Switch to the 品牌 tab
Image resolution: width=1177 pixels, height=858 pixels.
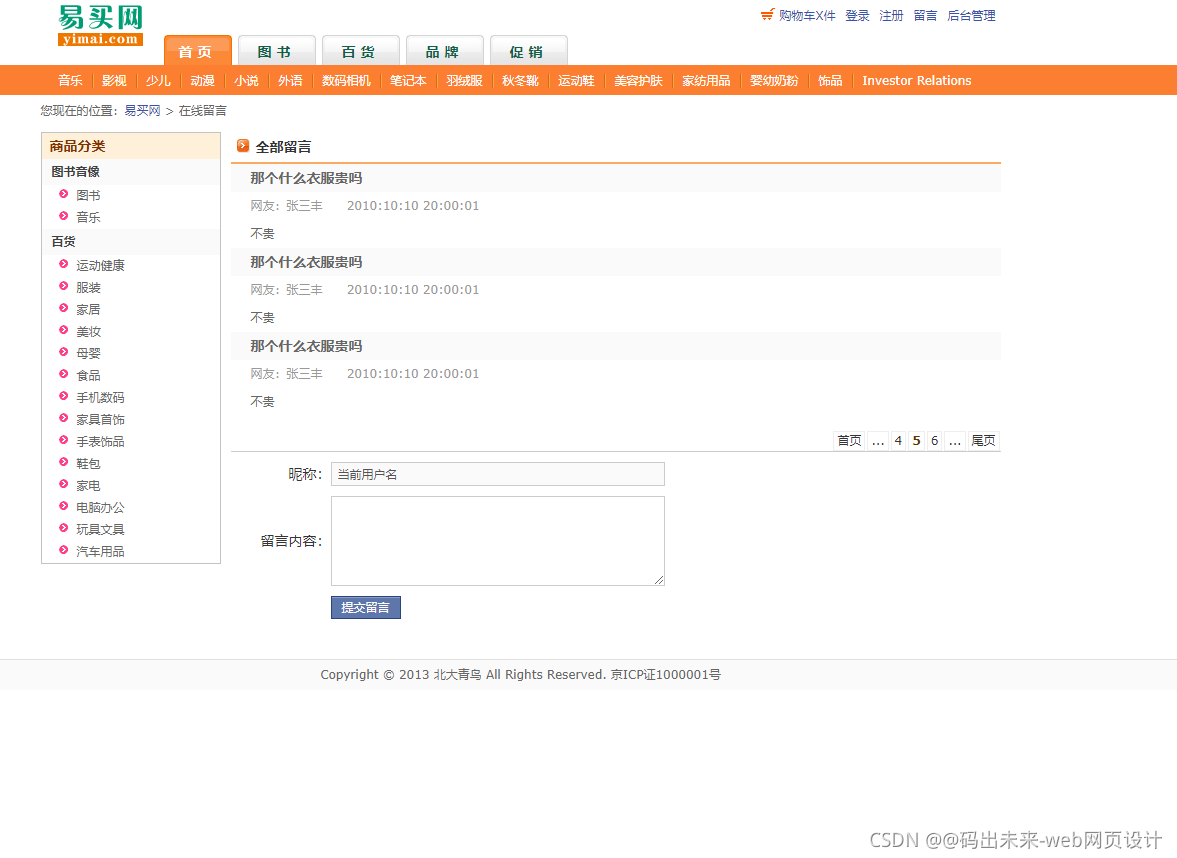[444, 51]
